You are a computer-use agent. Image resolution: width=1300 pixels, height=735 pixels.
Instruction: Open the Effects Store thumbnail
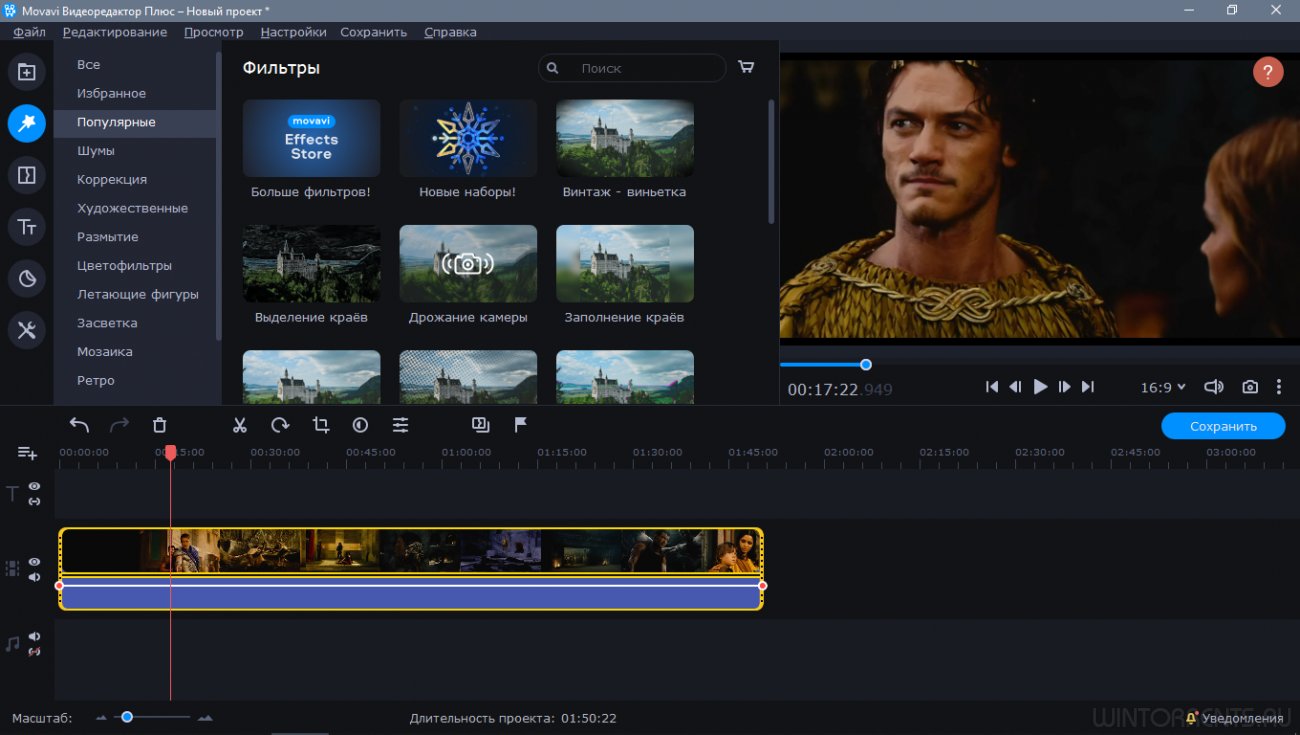tap(311, 138)
